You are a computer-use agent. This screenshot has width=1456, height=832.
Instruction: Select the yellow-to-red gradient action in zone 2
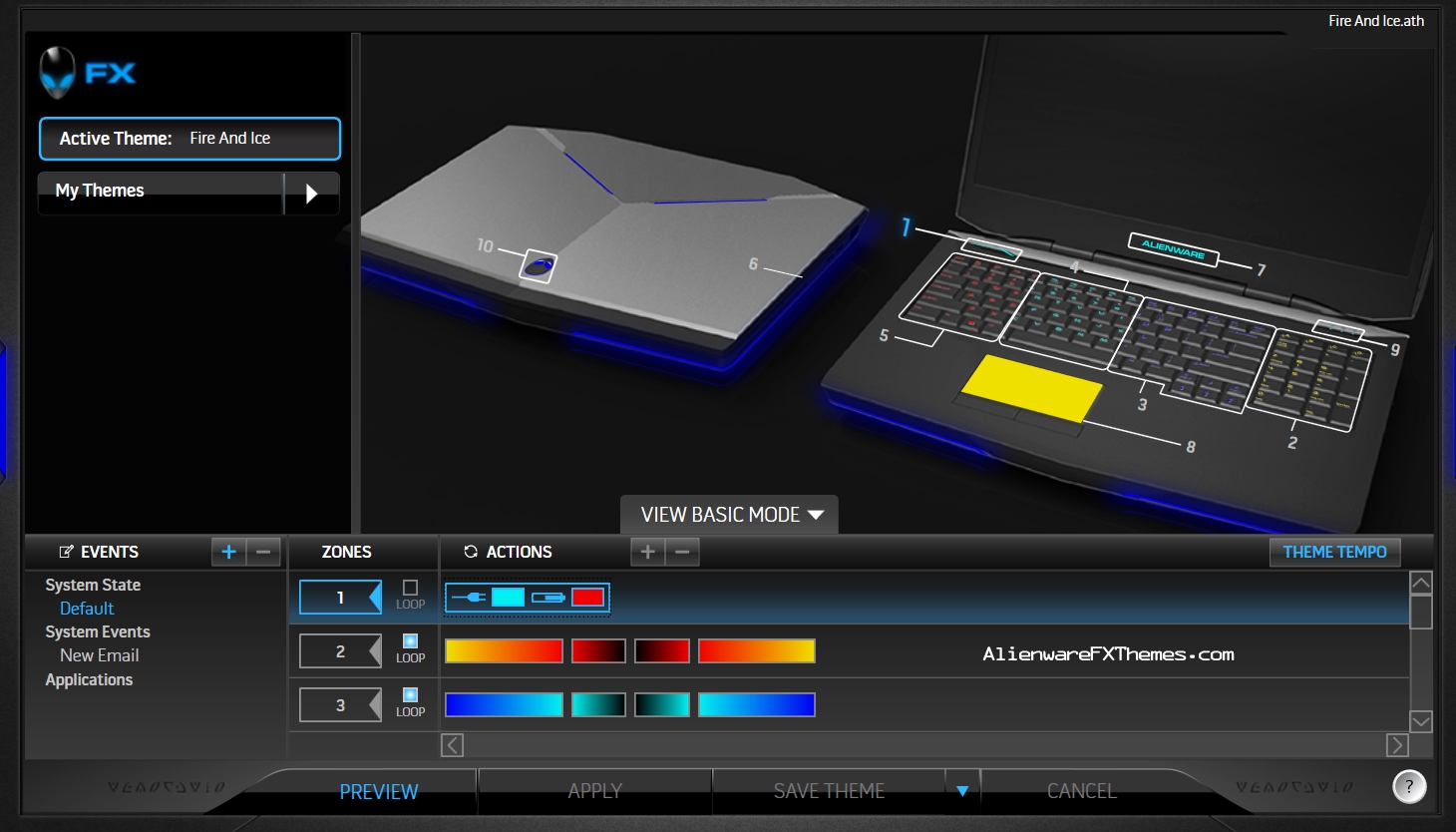[x=504, y=651]
